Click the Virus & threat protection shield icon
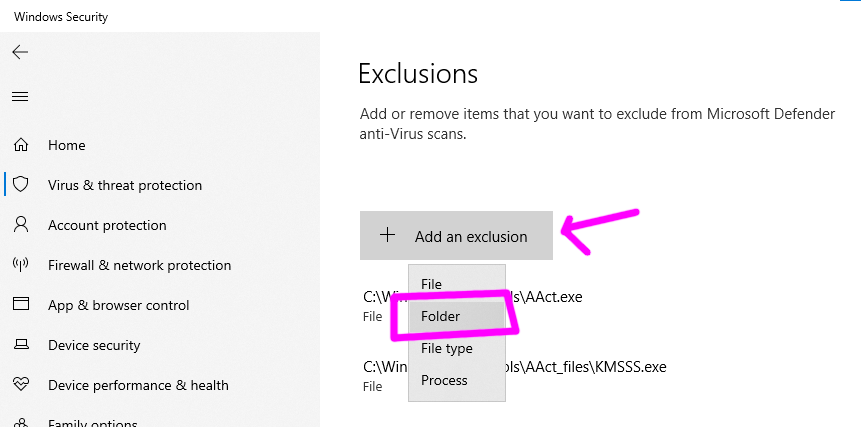861x427 pixels. point(20,185)
